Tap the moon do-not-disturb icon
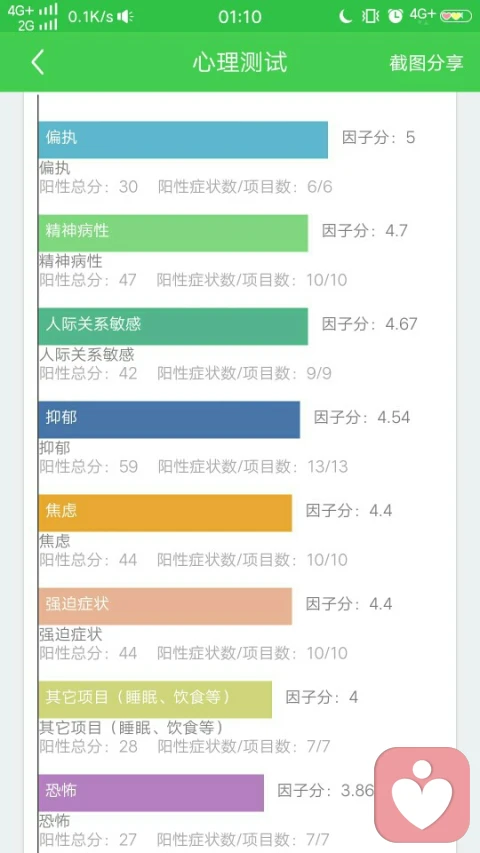The width and height of the screenshot is (480, 853). click(345, 16)
